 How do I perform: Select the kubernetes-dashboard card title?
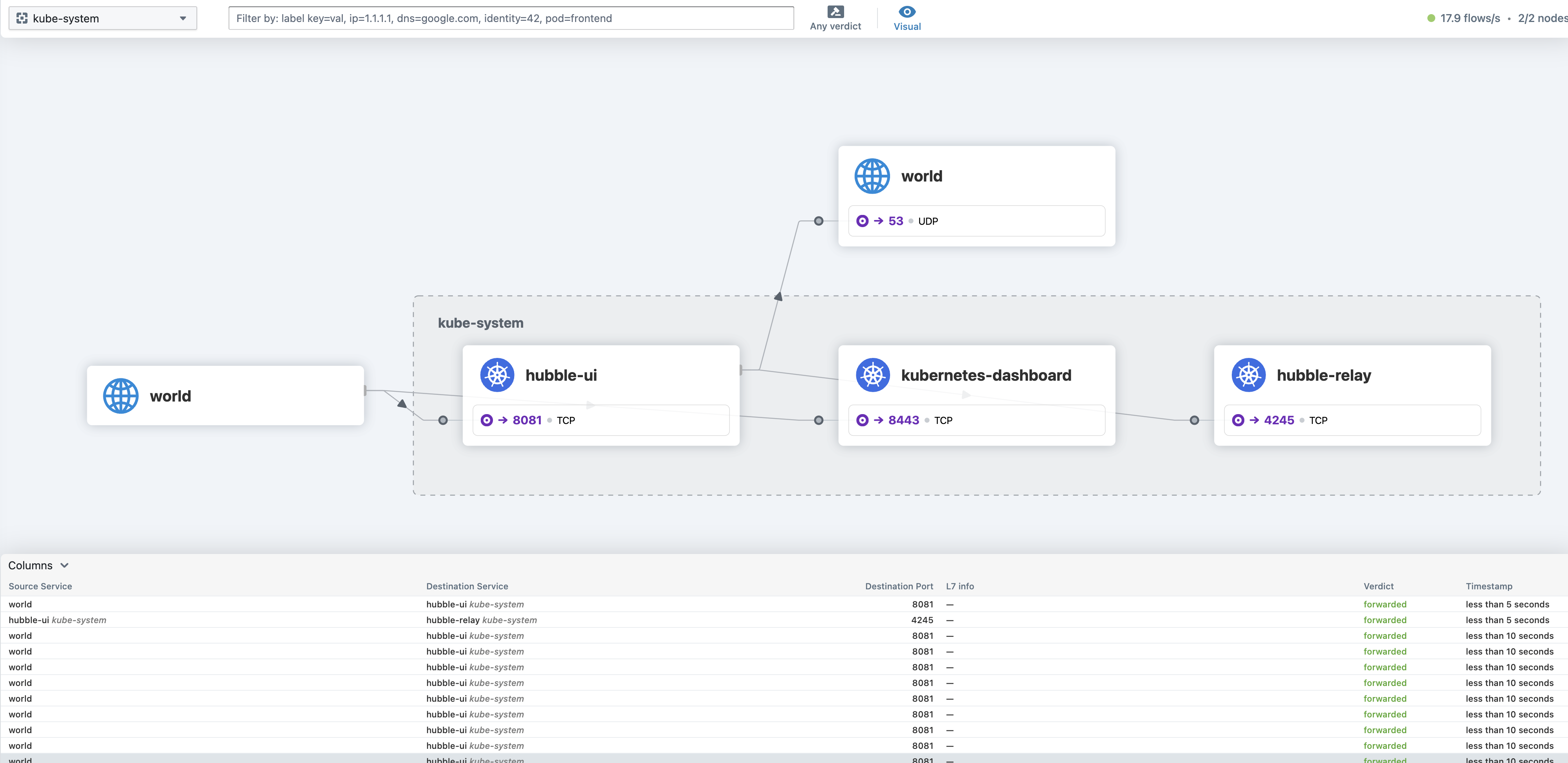coord(986,375)
